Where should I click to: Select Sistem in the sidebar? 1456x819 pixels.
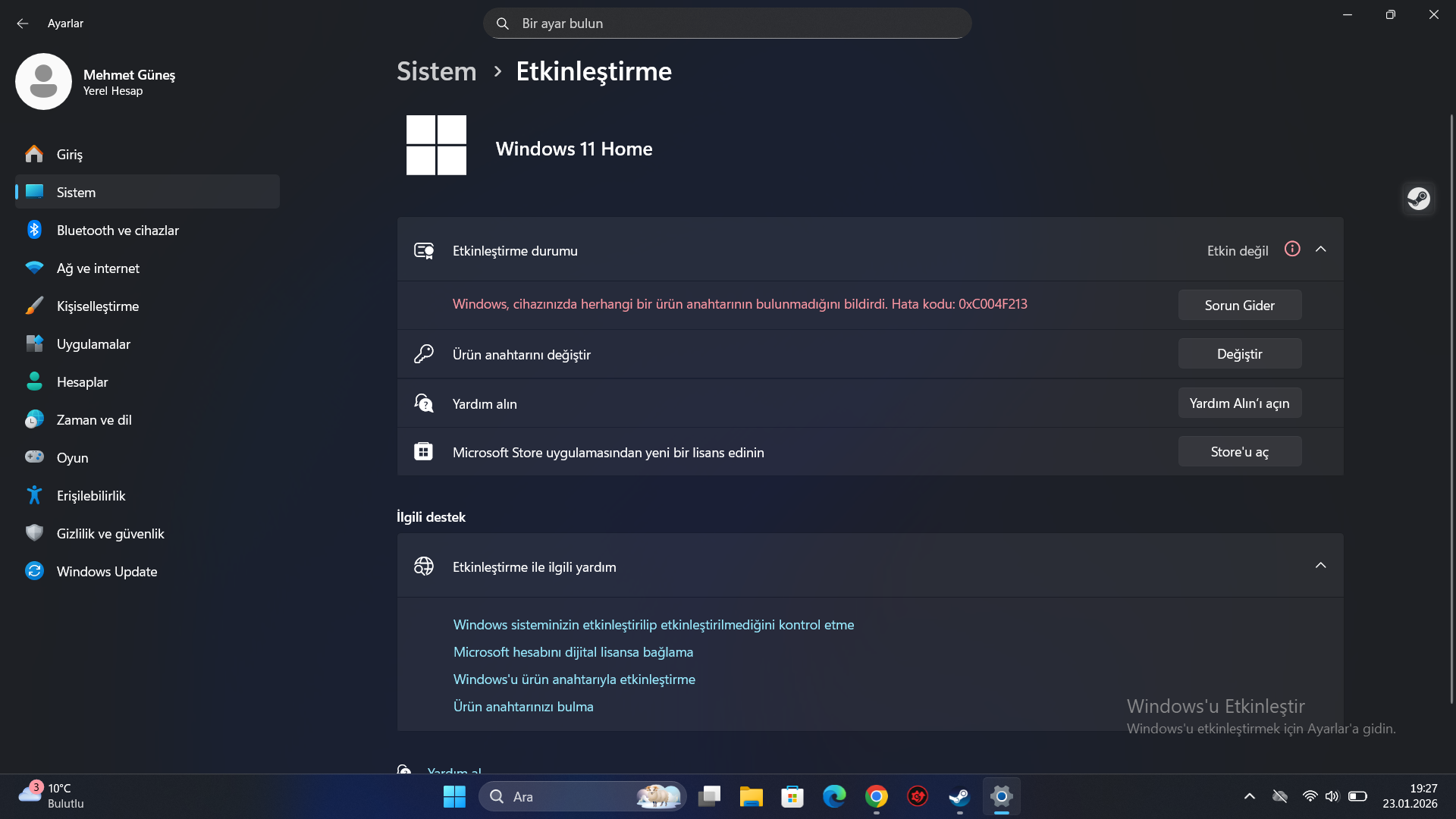(x=147, y=192)
